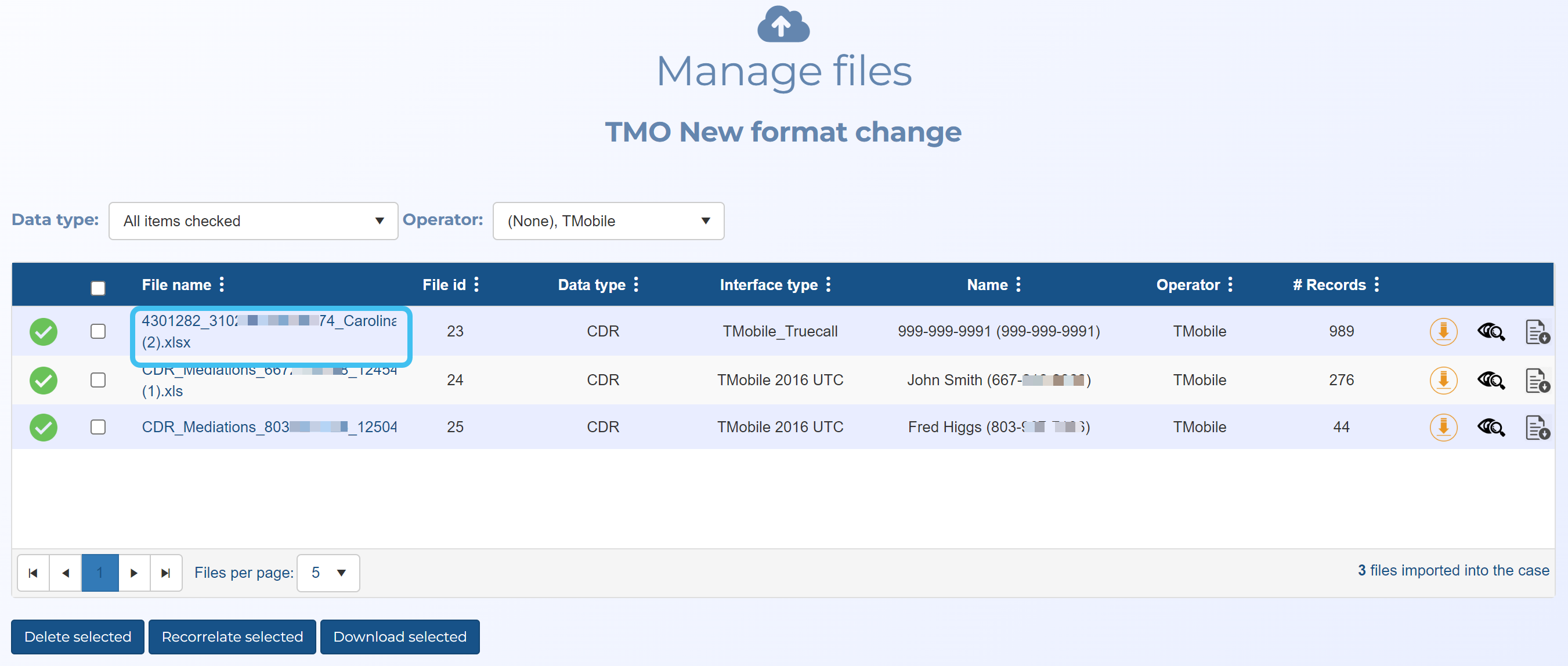
Task: Select checkbox for file id 24
Action: (98, 381)
